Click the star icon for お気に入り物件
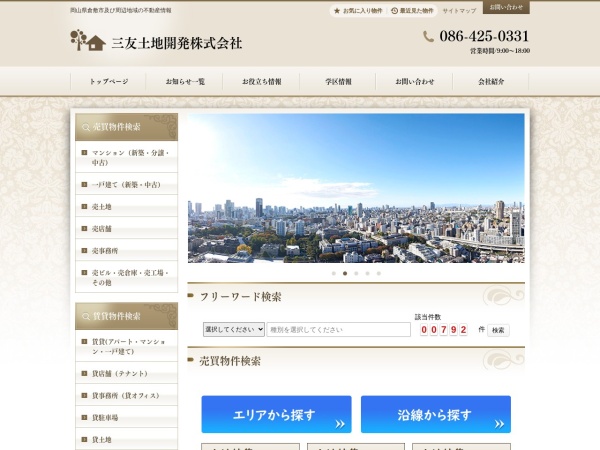 click(x=337, y=11)
